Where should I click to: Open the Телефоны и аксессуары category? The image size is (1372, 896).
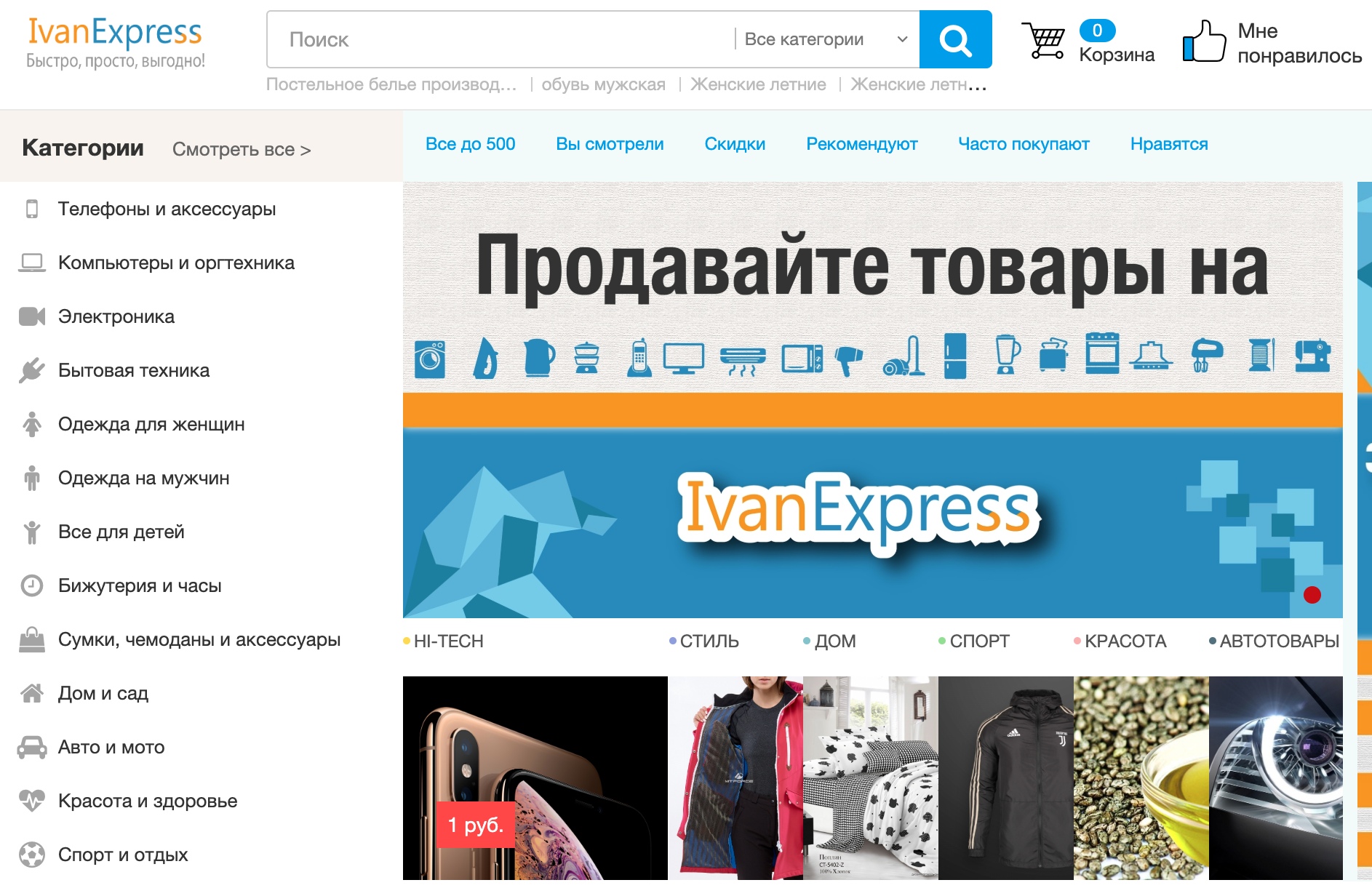pyautogui.click(x=167, y=209)
